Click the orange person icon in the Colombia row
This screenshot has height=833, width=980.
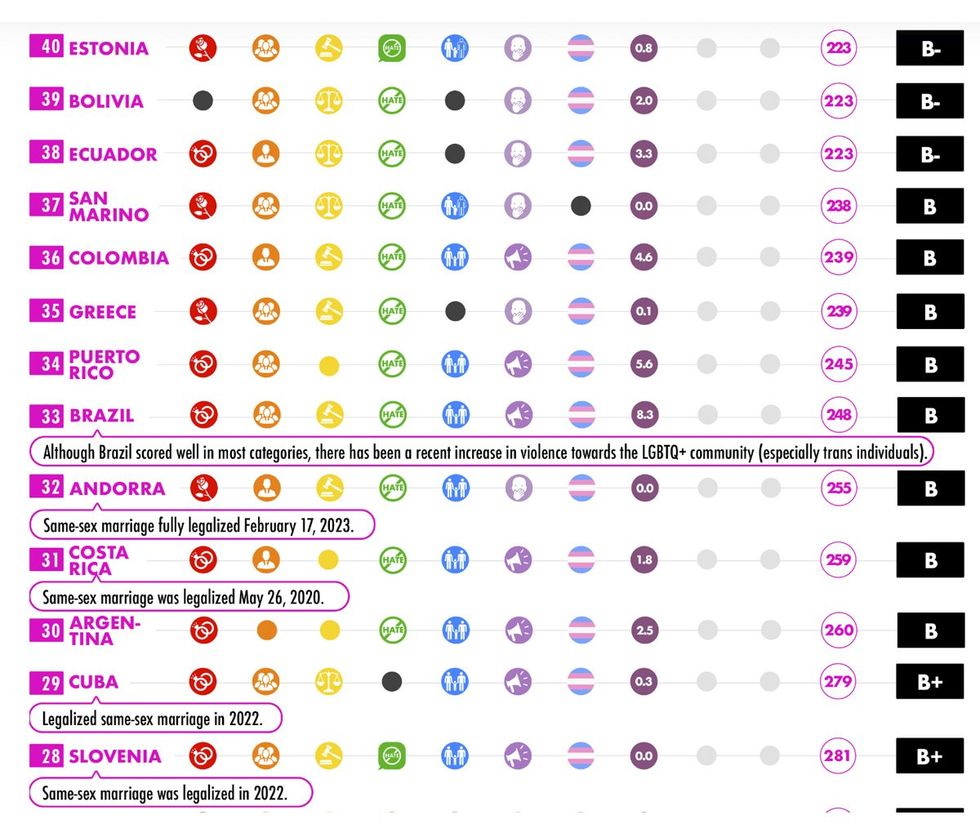(x=266, y=257)
